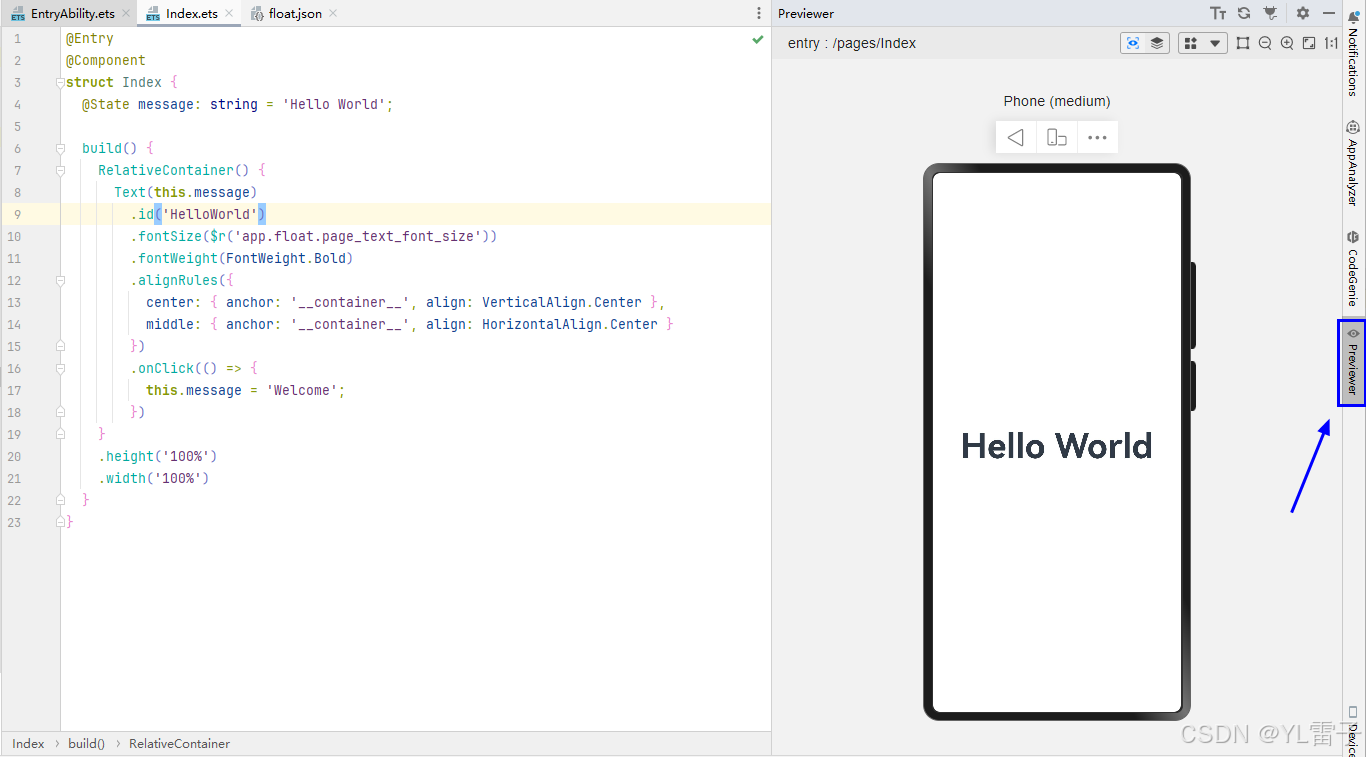Click the RelativeContainer breadcrumb

tap(179, 743)
